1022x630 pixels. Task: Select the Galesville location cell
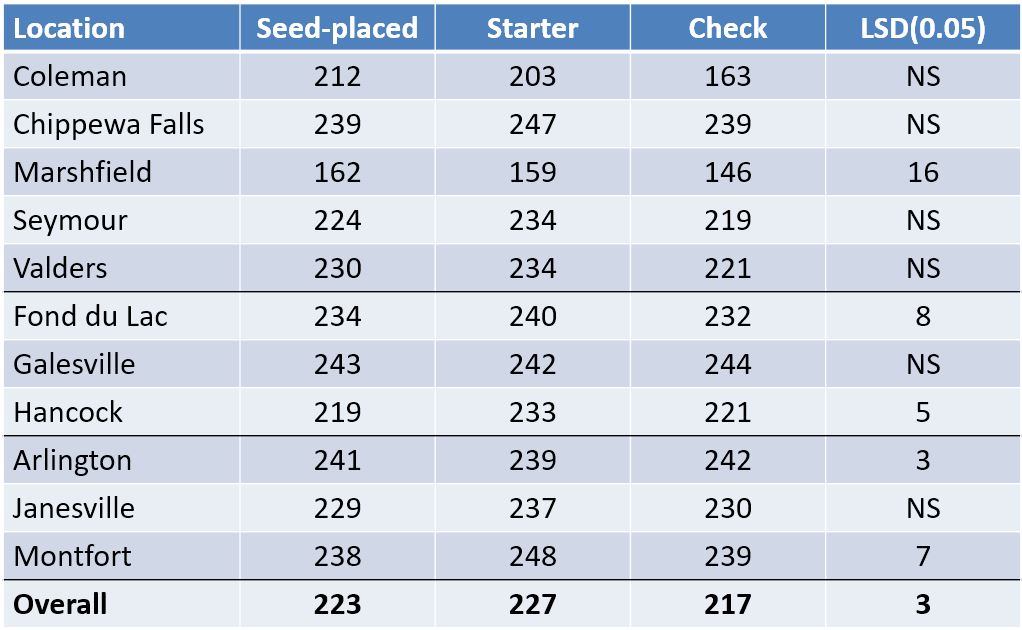[x=74, y=364]
